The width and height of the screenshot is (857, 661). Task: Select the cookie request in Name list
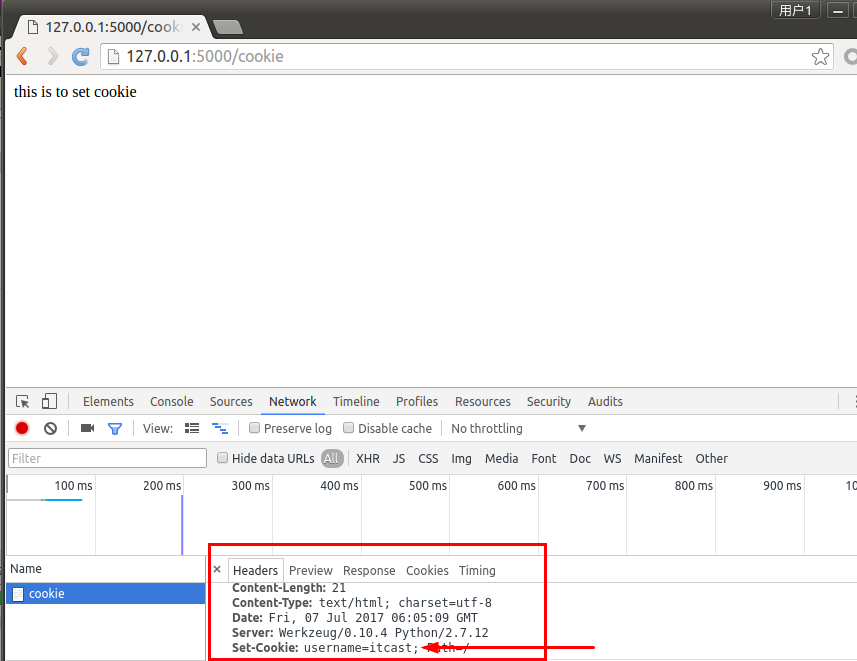[47, 594]
